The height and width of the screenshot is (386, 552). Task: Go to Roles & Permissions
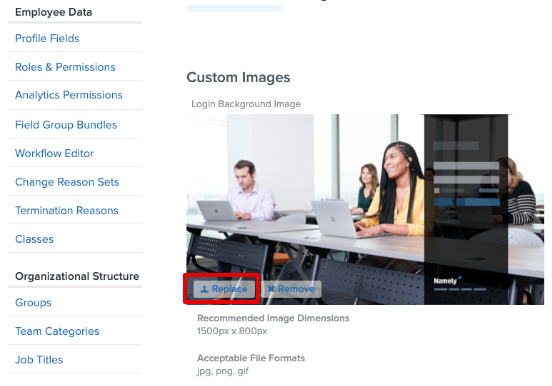[65, 67]
